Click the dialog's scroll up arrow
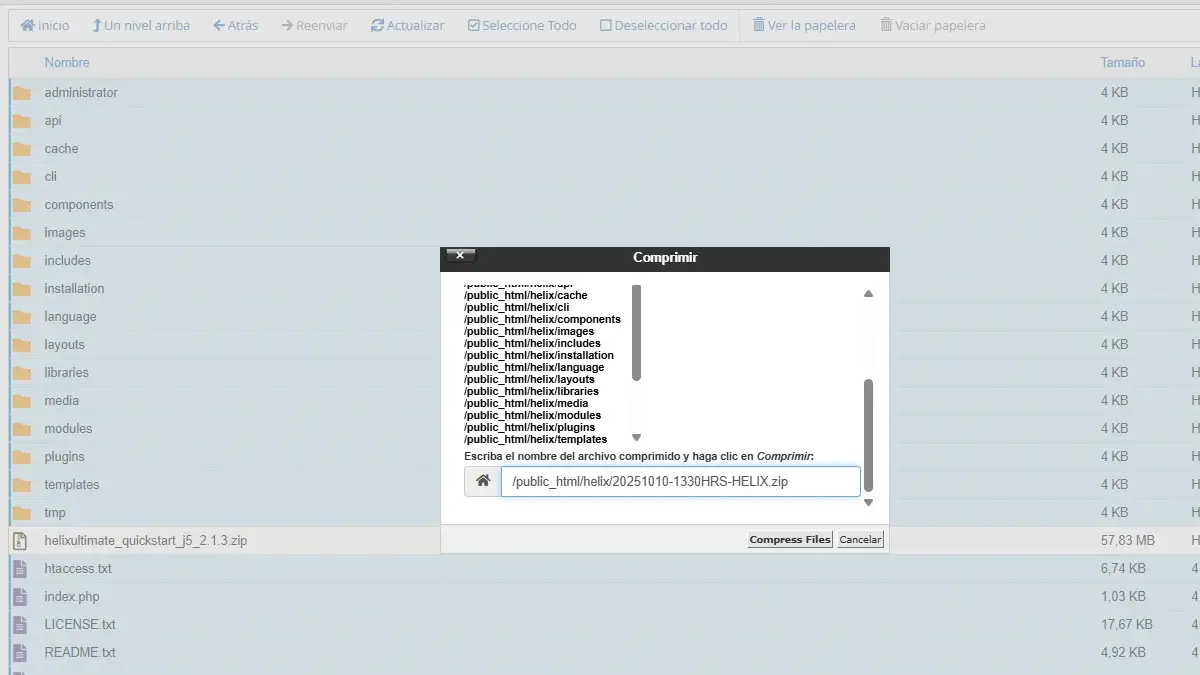 [868, 294]
